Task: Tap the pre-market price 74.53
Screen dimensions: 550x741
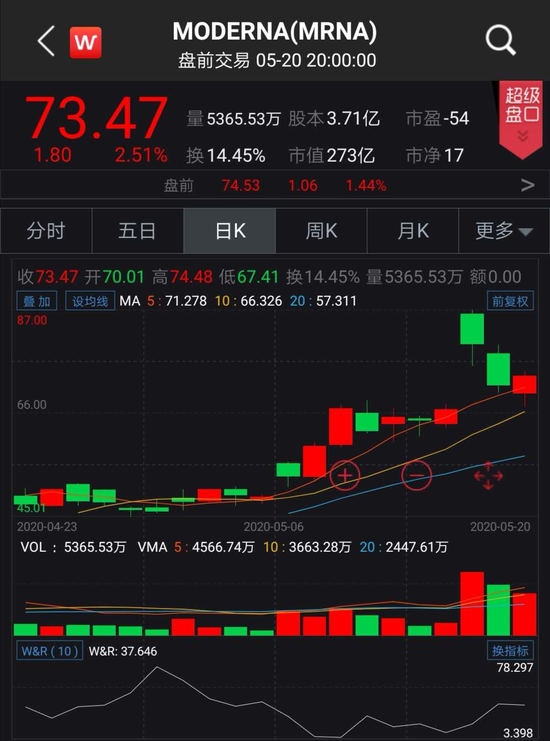Action: (241, 185)
